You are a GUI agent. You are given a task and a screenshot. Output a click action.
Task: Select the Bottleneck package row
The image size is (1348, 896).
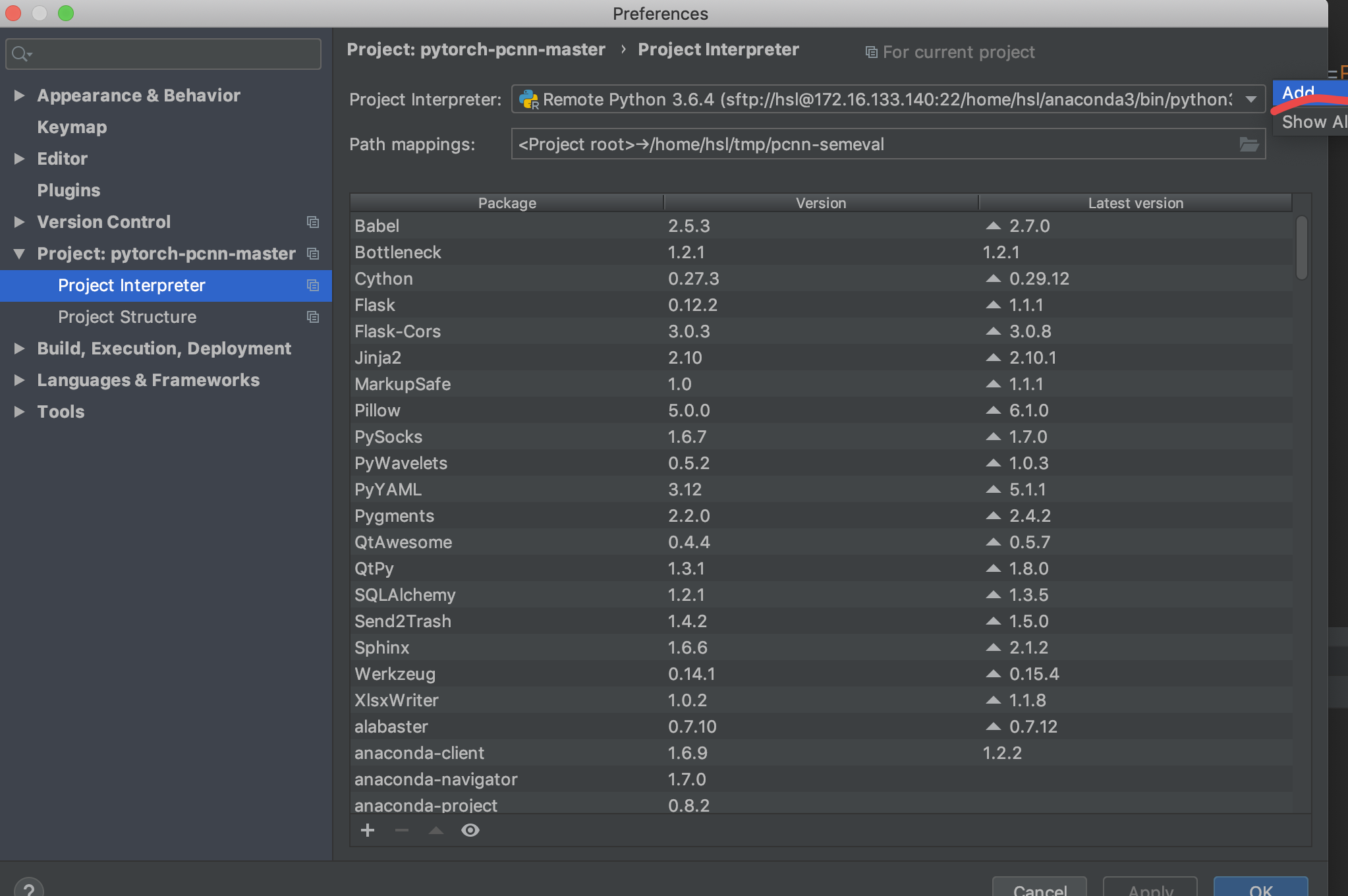click(x=821, y=252)
